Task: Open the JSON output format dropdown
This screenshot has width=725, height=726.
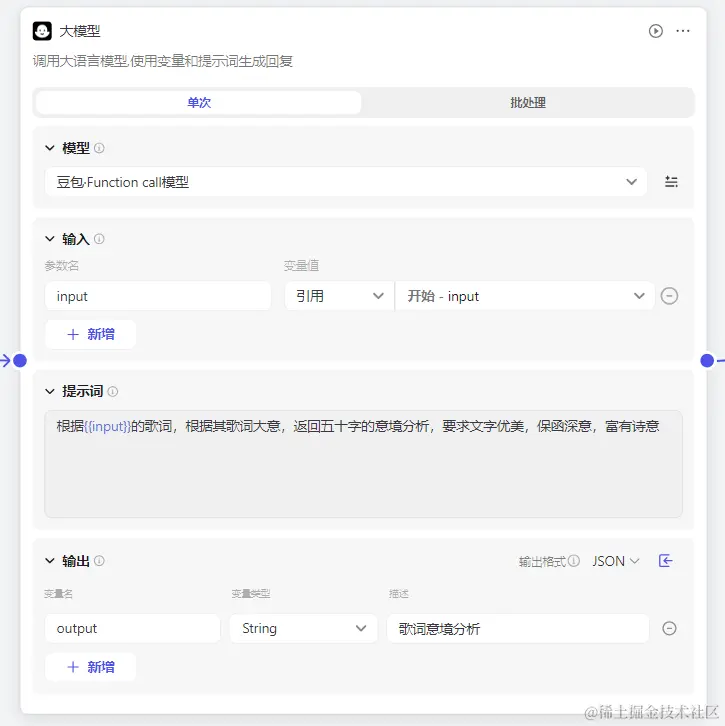Action: click(x=616, y=561)
